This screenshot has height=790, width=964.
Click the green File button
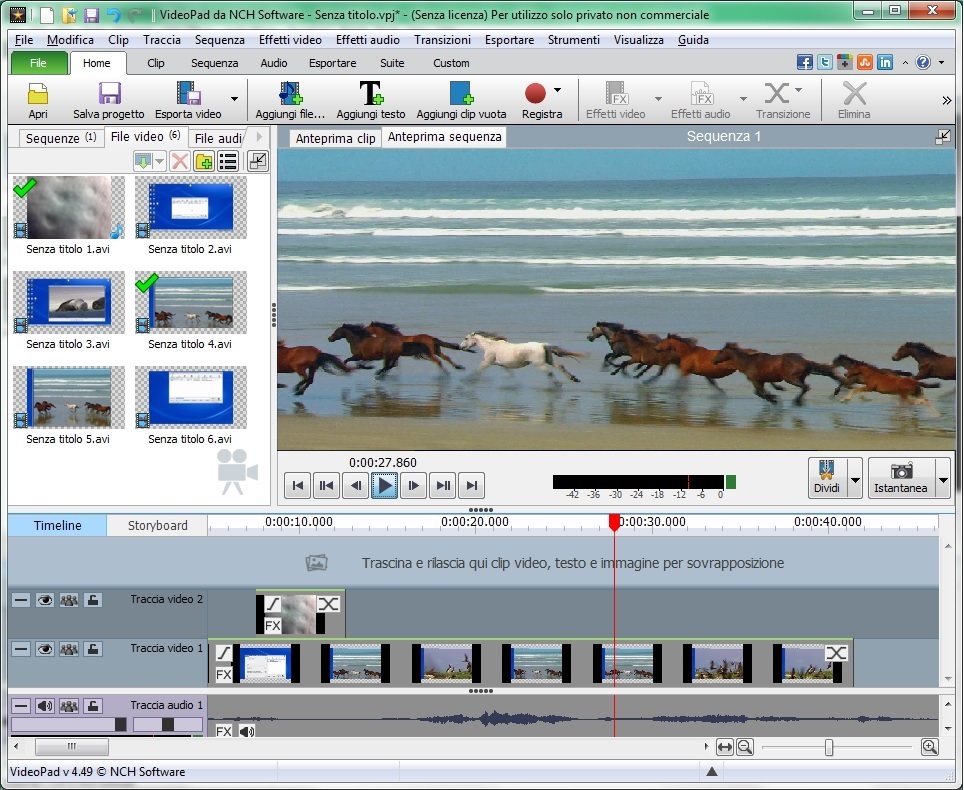(x=38, y=63)
